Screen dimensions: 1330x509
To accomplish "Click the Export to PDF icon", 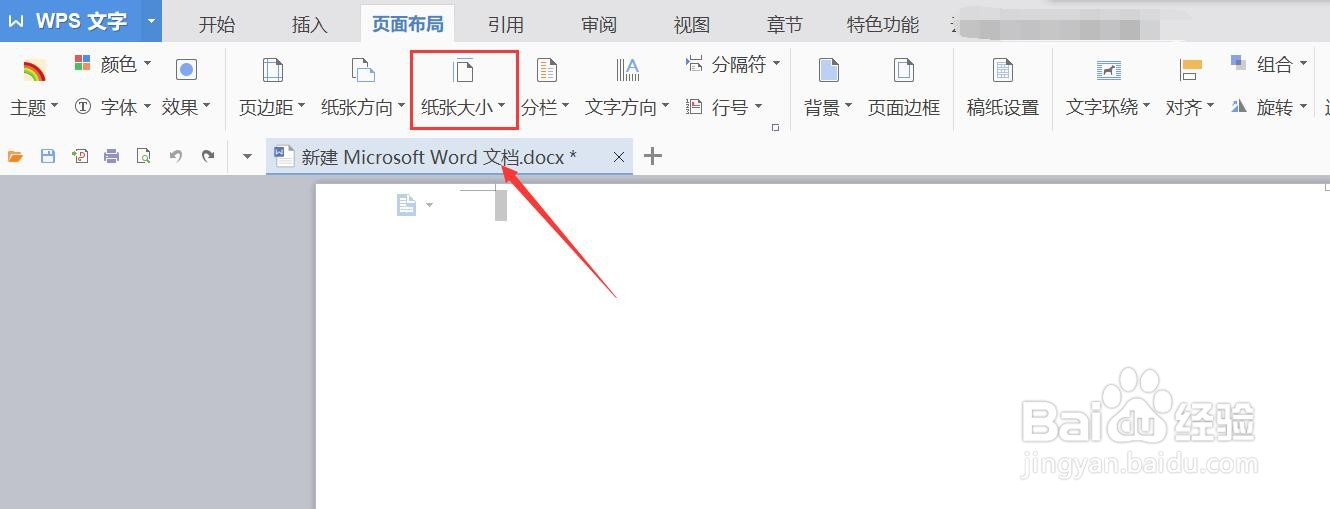I will click(79, 156).
